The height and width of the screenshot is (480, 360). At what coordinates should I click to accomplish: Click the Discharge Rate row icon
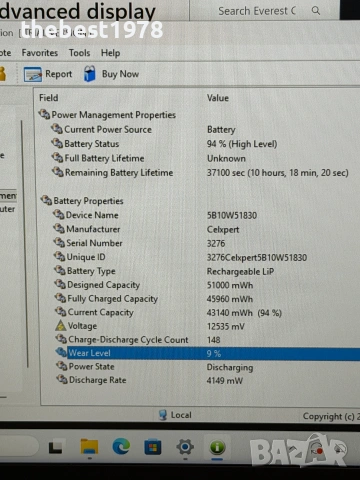tap(62, 379)
